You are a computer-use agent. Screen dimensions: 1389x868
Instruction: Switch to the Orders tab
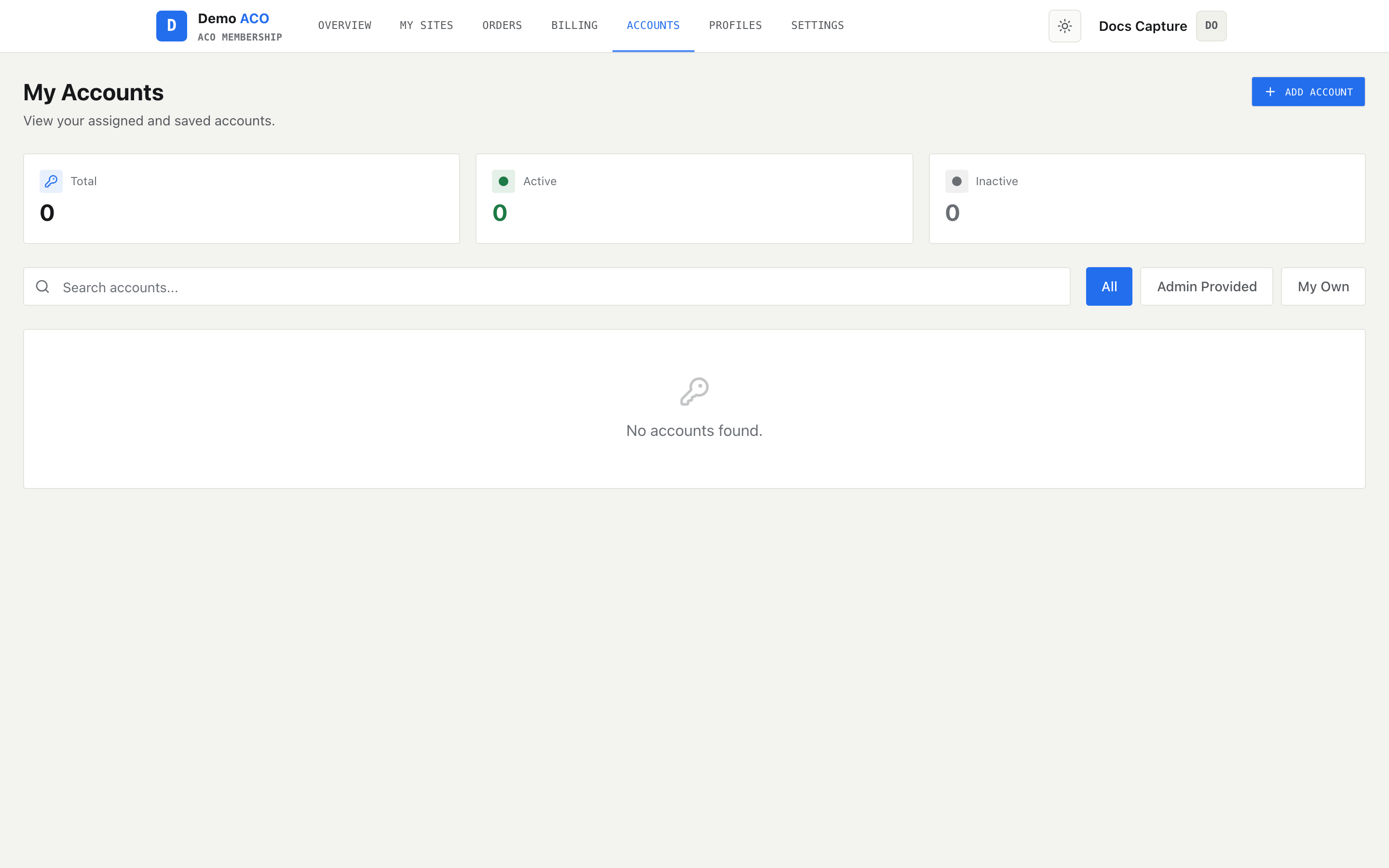tap(502, 26)
